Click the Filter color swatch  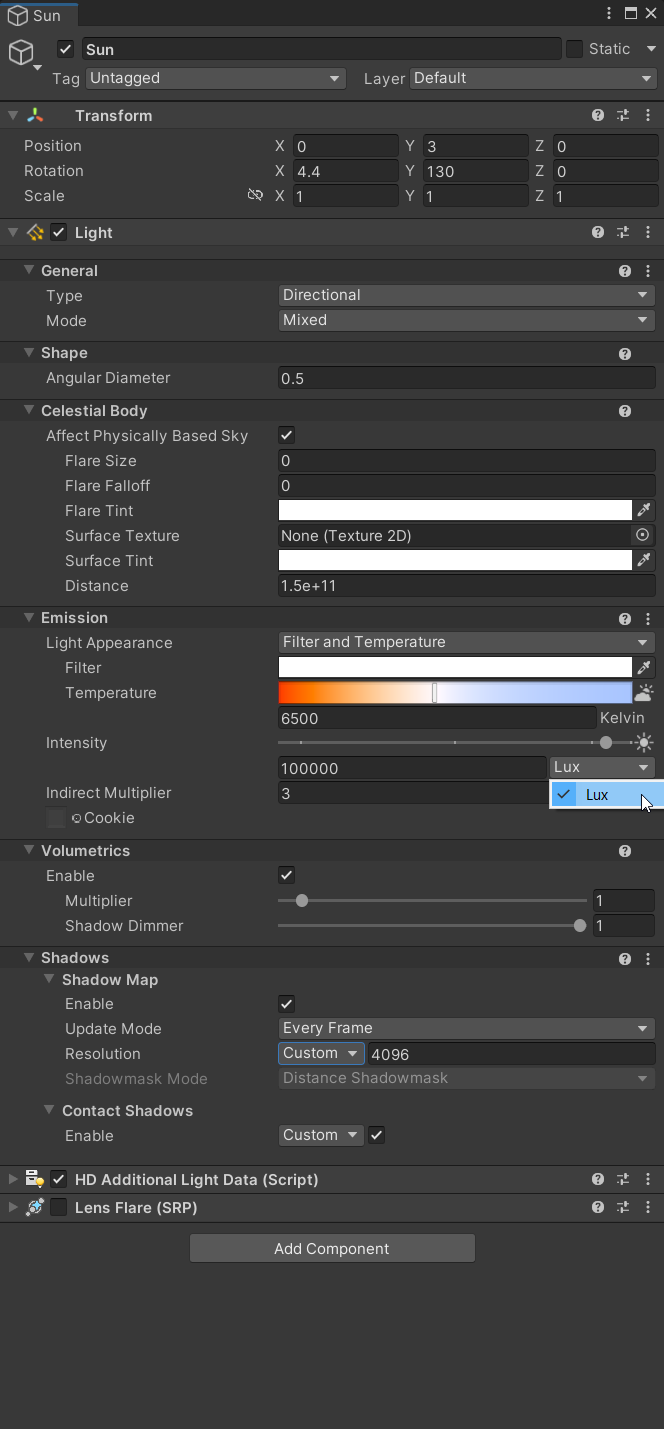pyautogui.click(x=455, y=667)
